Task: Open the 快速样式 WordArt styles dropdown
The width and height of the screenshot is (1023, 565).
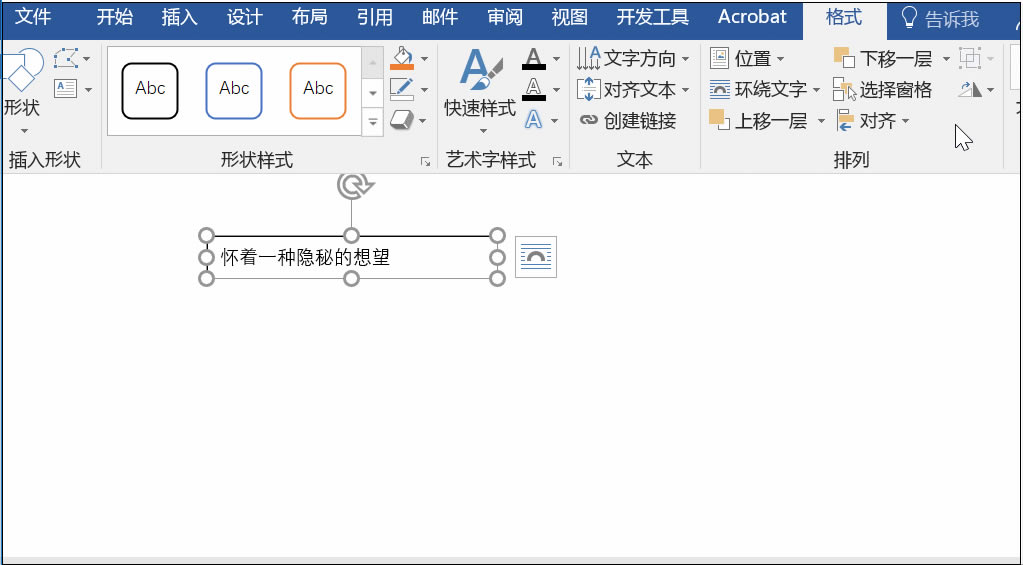Action: [480, 108]
